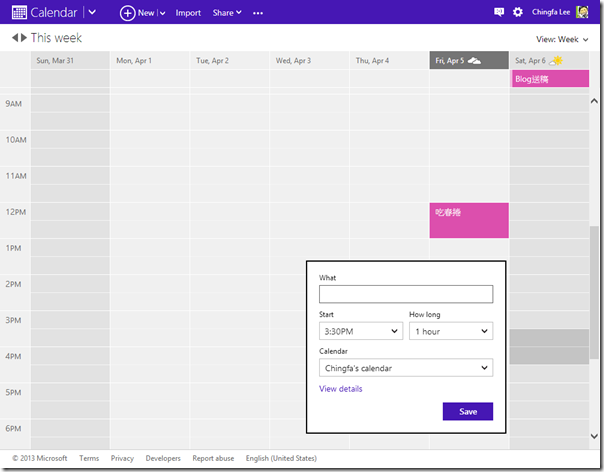Open the messaging chat icon

(499, 12)
